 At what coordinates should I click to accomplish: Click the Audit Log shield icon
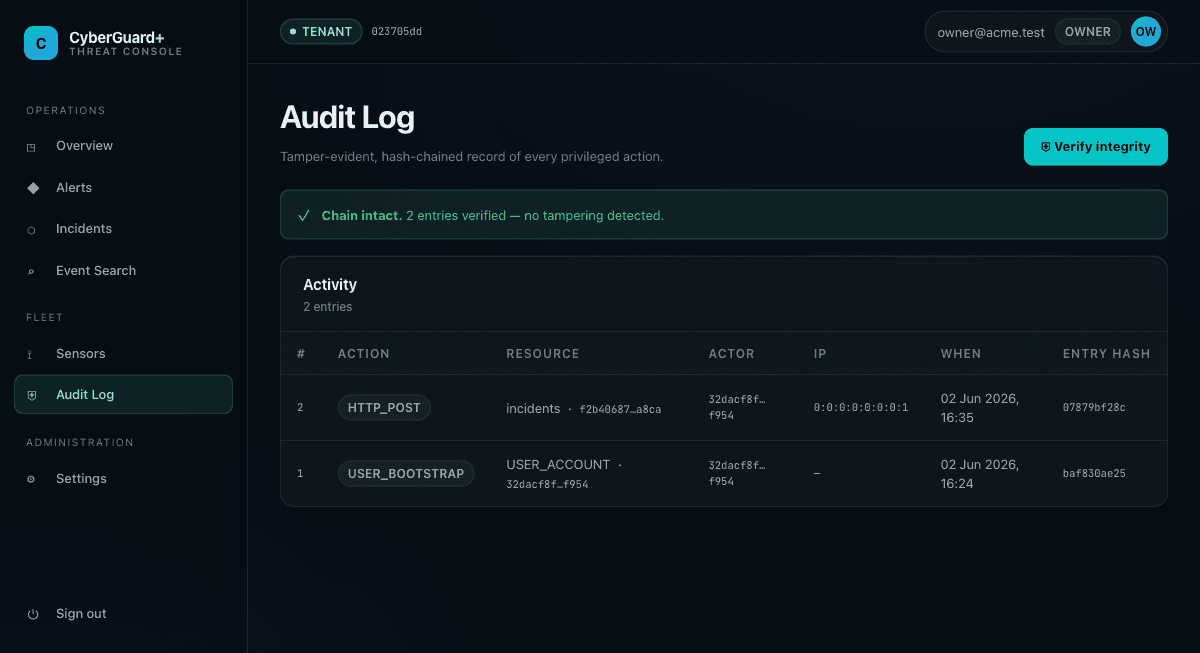pos(32,395)
